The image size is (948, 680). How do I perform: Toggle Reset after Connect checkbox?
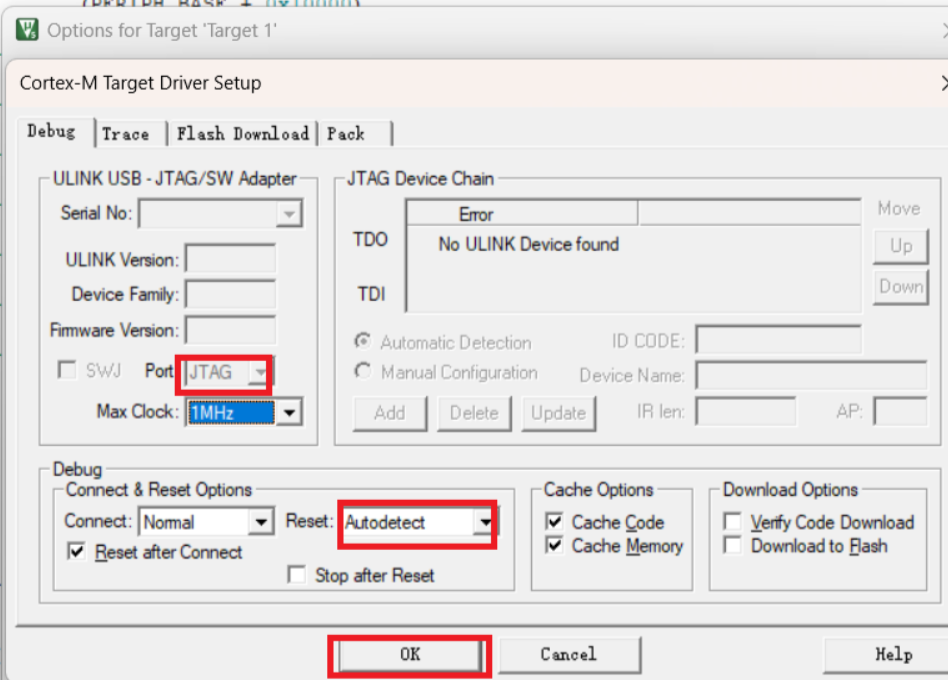(76, 551)
